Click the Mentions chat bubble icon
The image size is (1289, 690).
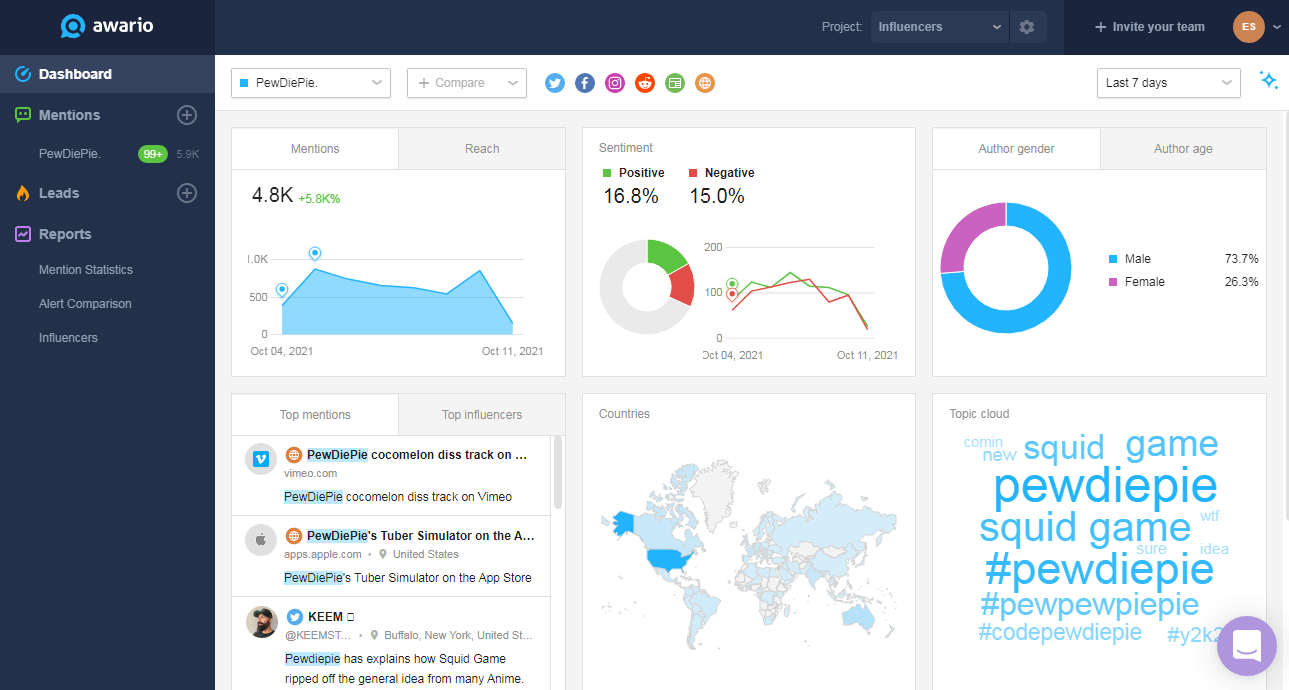[x=23, y=115]
